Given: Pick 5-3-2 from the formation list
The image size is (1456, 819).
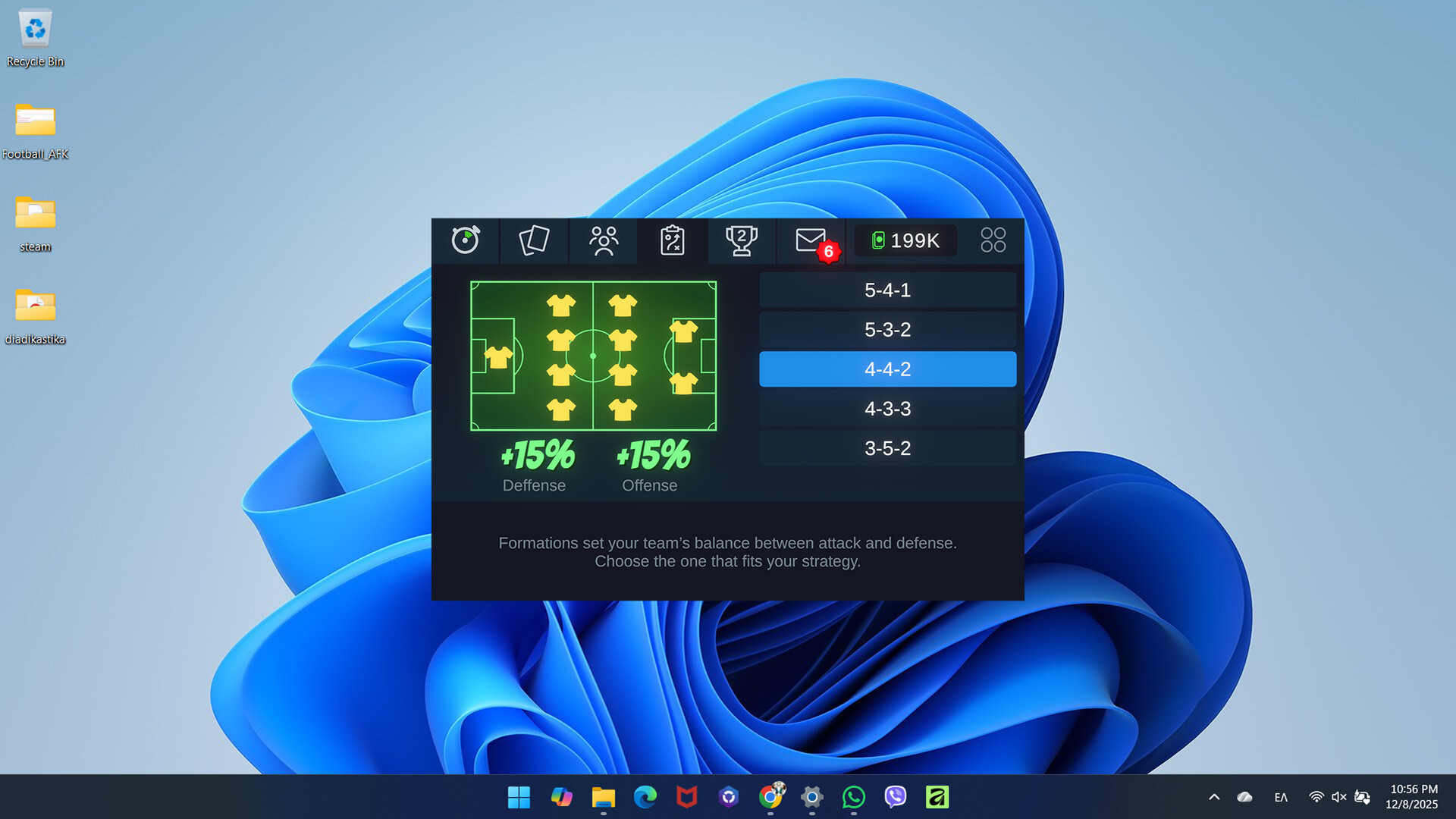Looking at the screenshot, I should pos(887,330).
